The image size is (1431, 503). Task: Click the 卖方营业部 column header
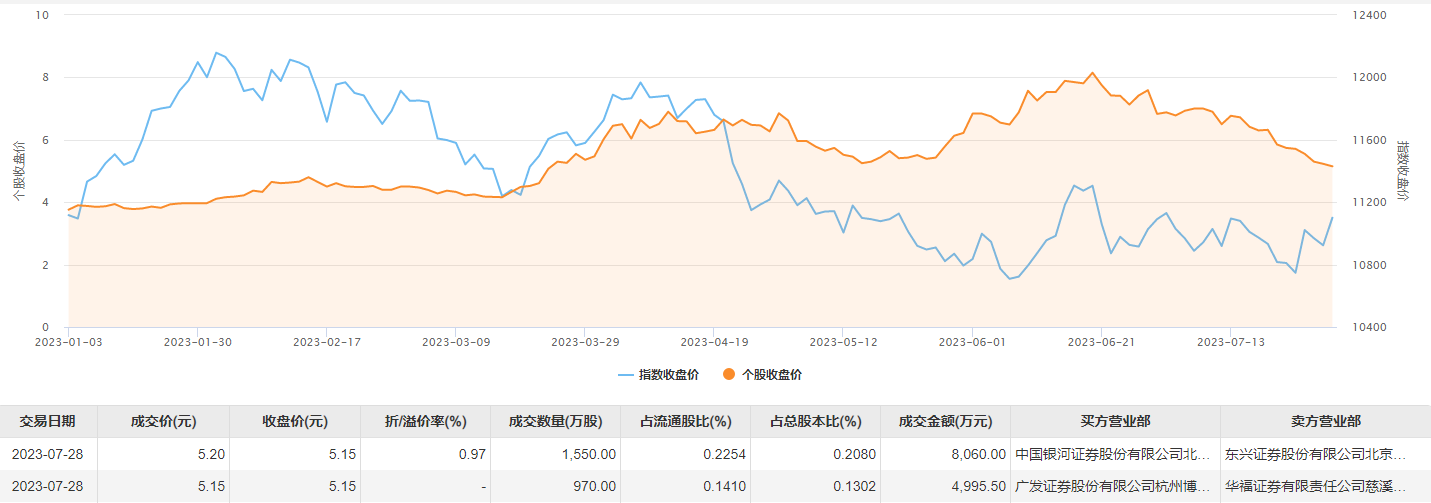click(1325, 421)
